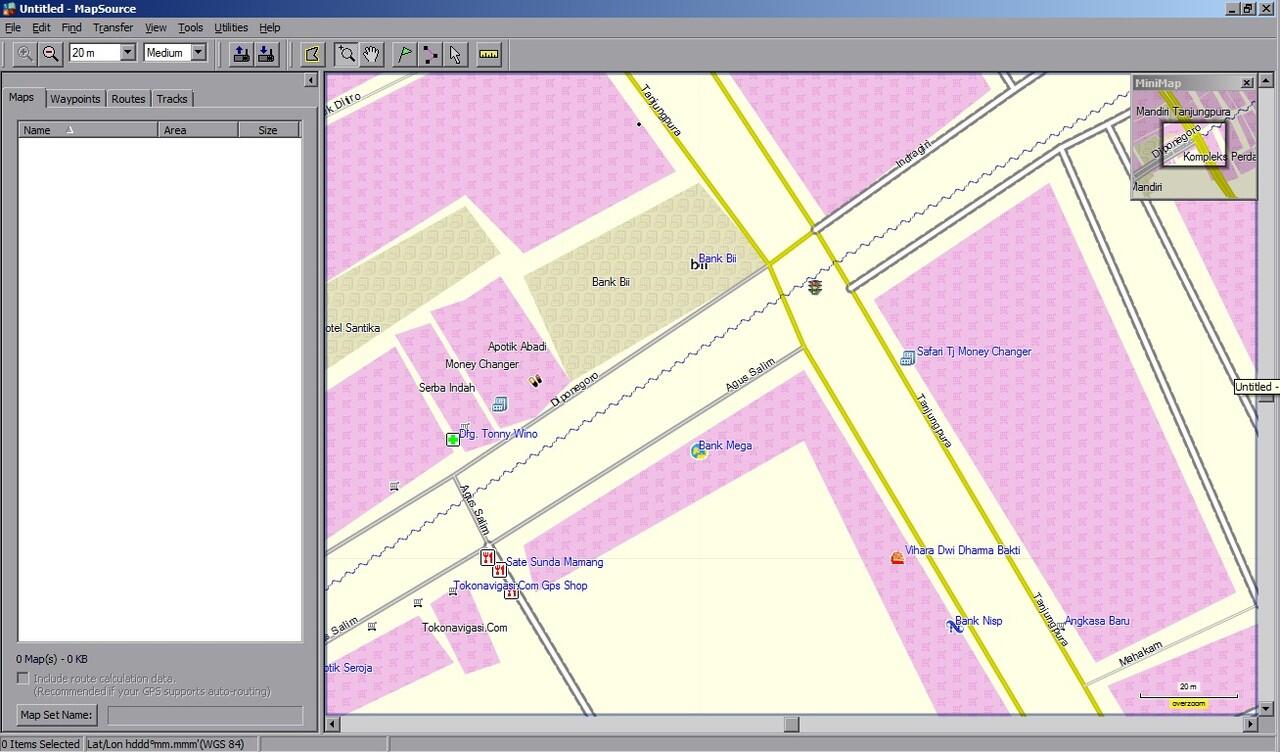Click the map scroll right arrow

click(x=1249, y=724)
